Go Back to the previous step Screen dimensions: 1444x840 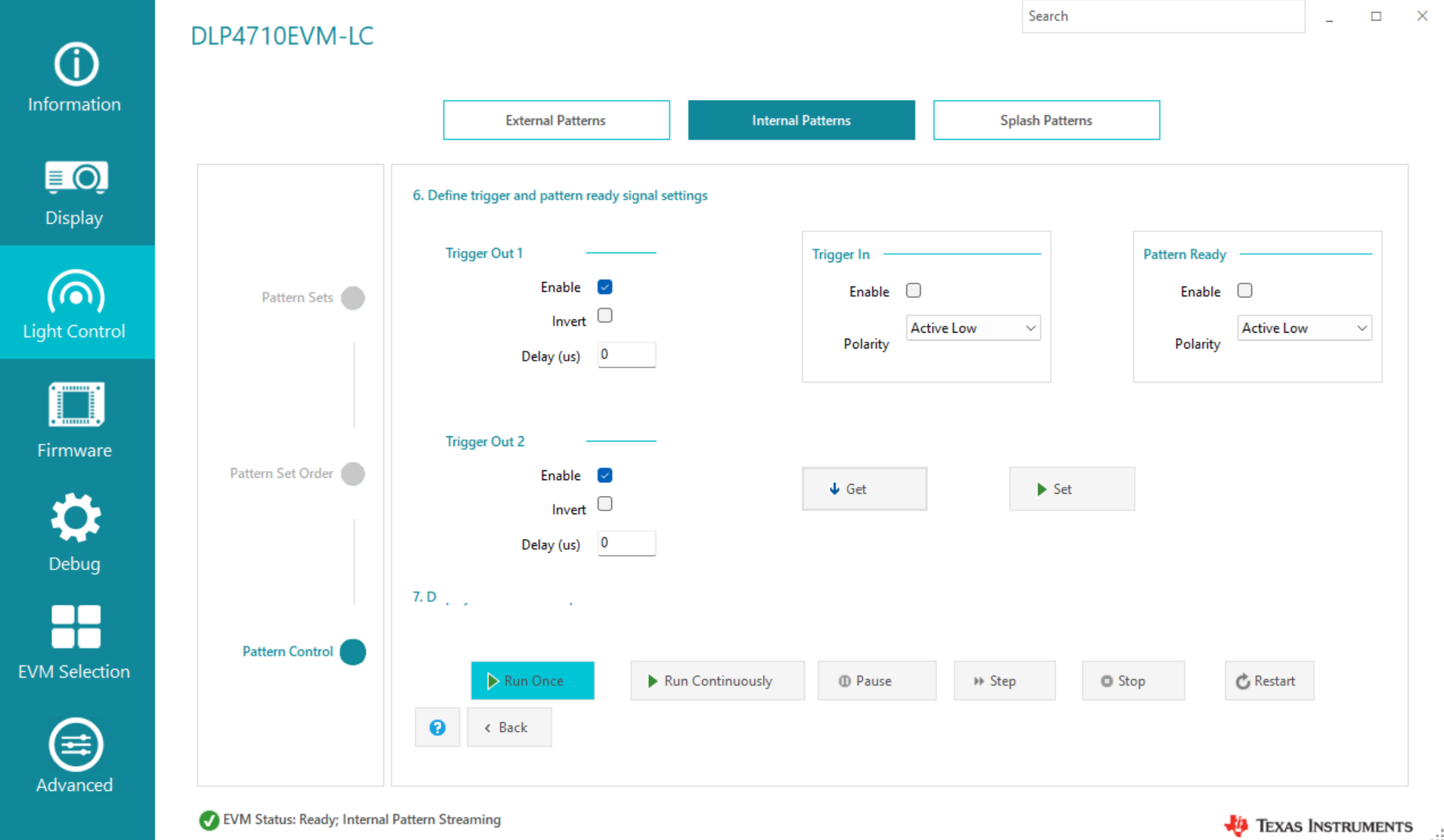[509, 727]
